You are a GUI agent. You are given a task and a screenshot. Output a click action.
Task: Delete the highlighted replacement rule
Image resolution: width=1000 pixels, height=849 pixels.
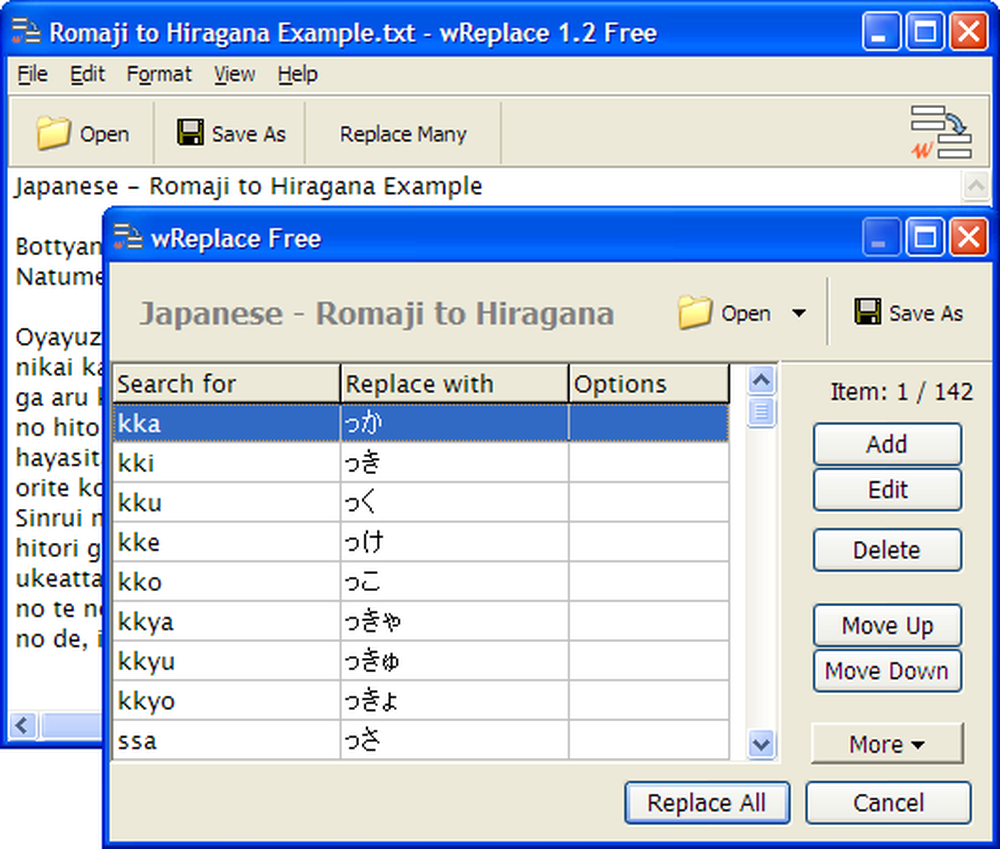[887, 550]
